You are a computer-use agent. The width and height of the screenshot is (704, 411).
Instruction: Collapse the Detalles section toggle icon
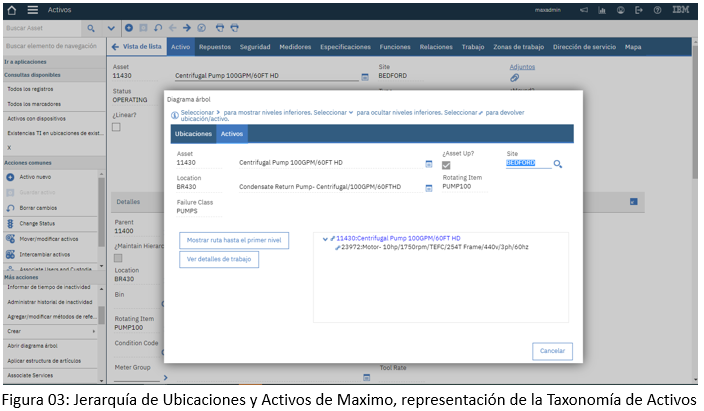tap(634, 202)
